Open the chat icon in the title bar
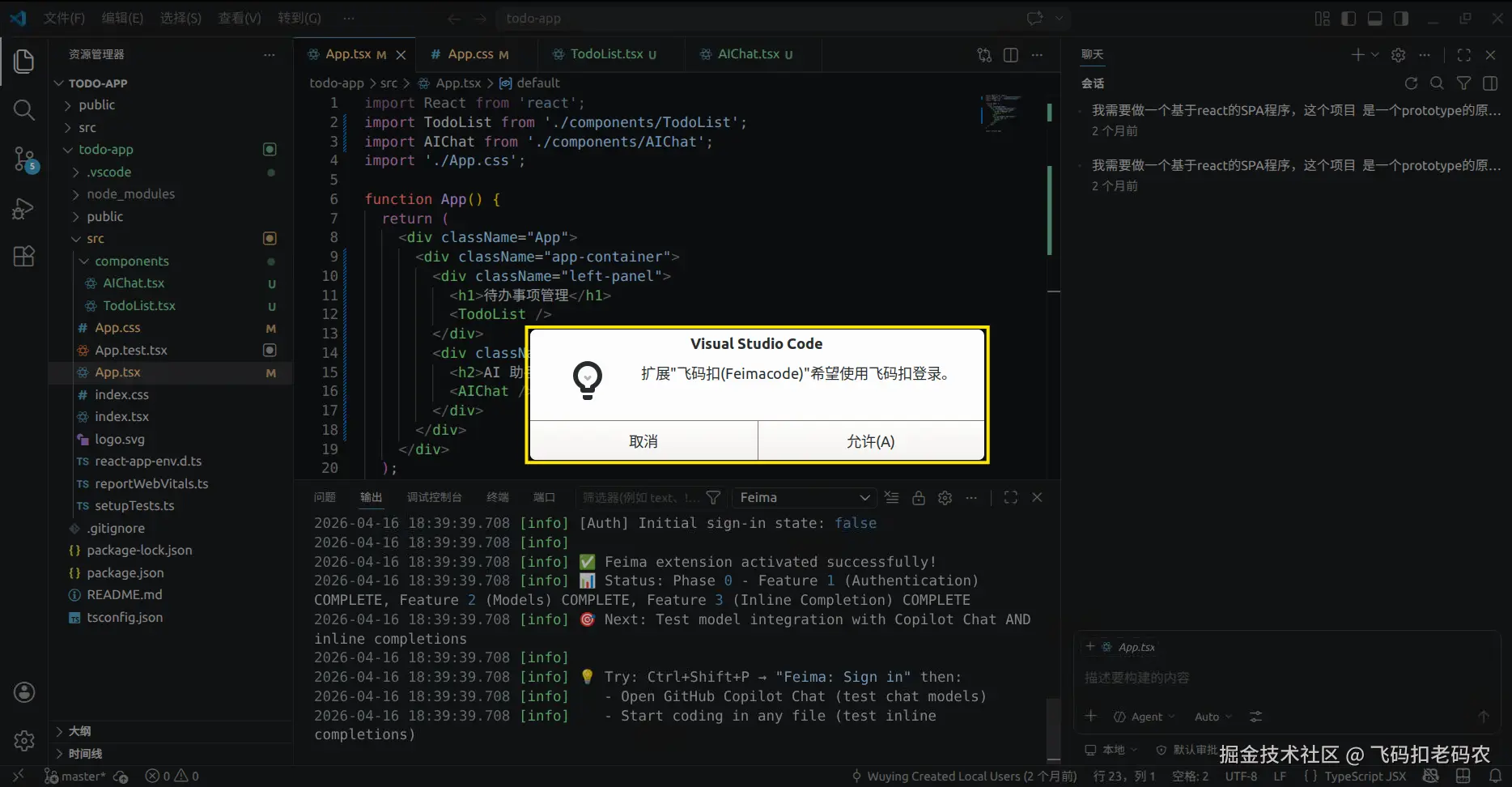This screenshot has width=1512, height=787. (1034, 19)
